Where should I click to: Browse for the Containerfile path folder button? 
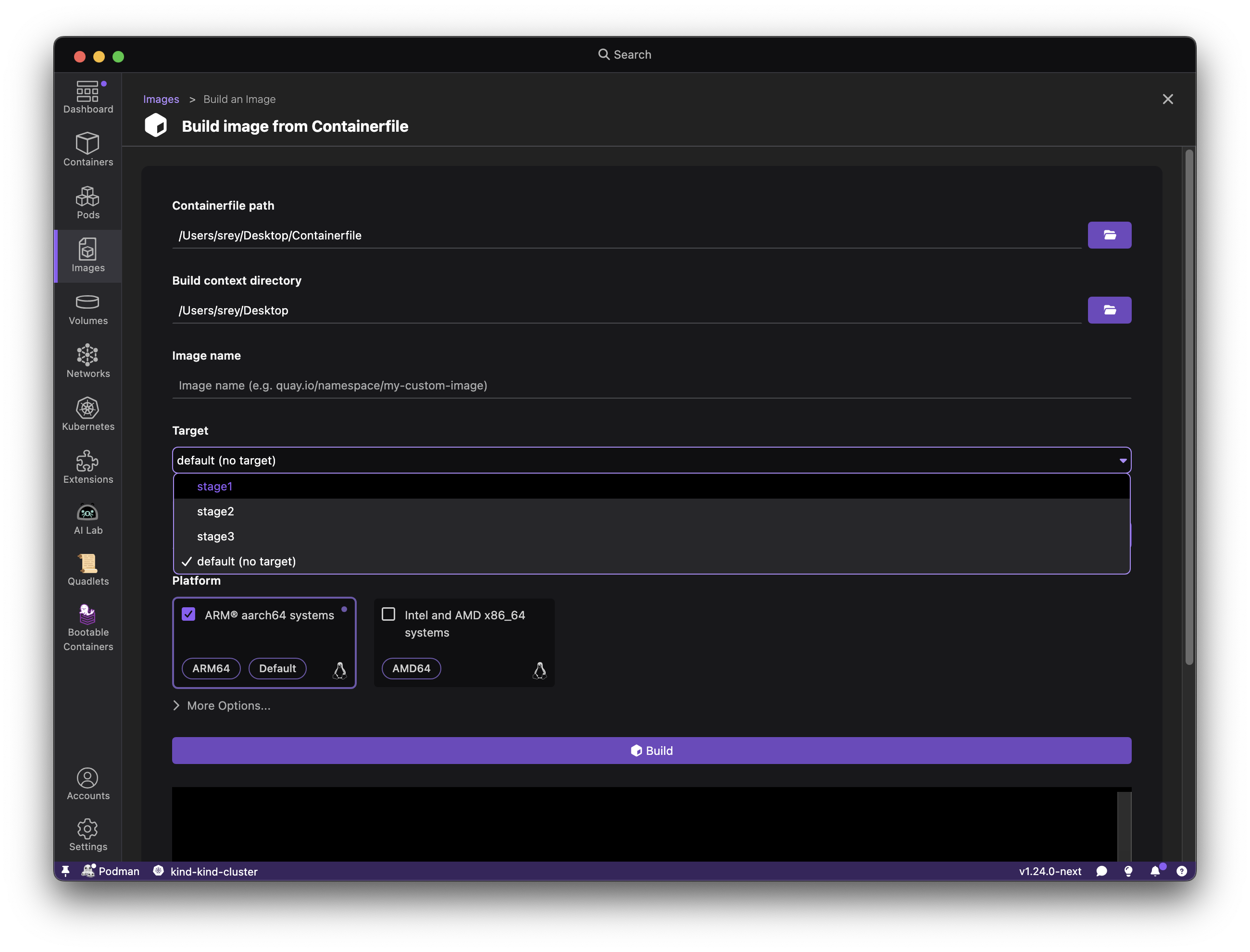coord(1109,235)
